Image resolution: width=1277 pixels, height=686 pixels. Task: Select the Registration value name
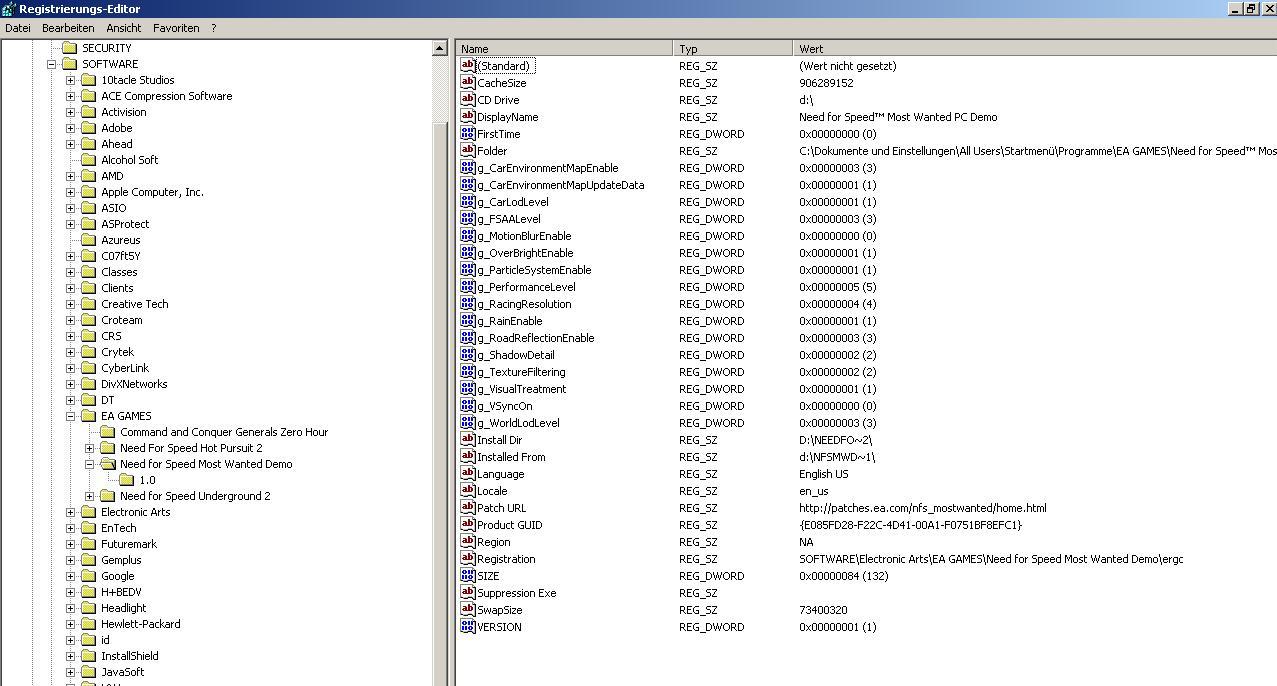[506, 559]
